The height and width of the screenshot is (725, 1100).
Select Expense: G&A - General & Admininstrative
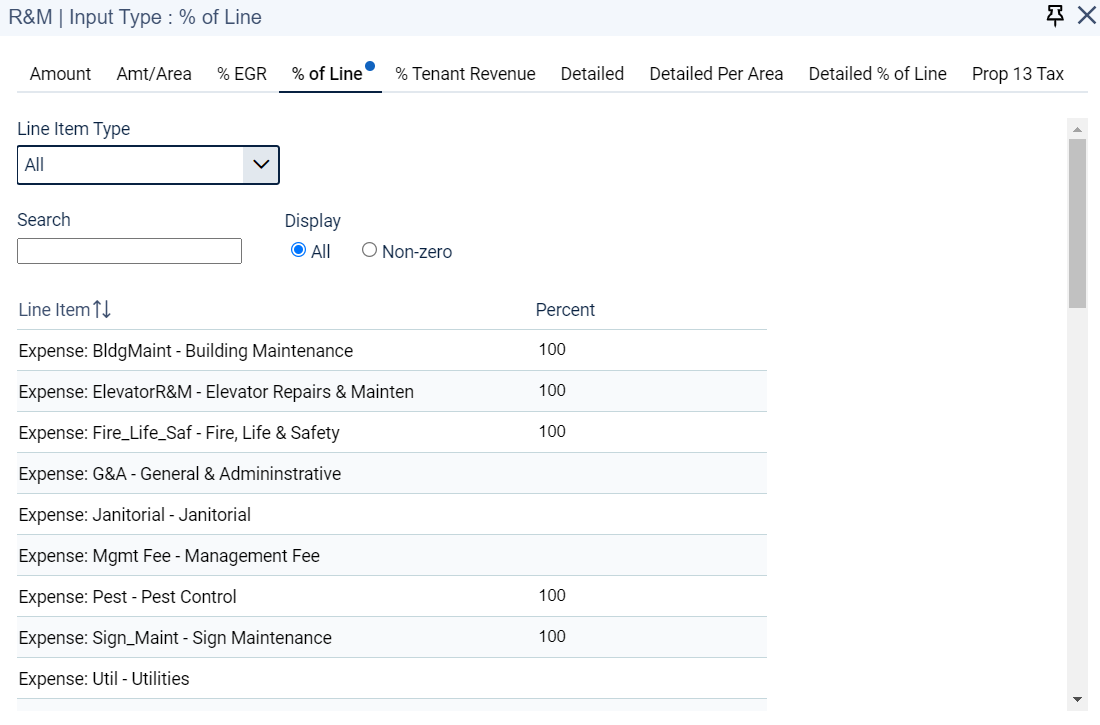391,474
